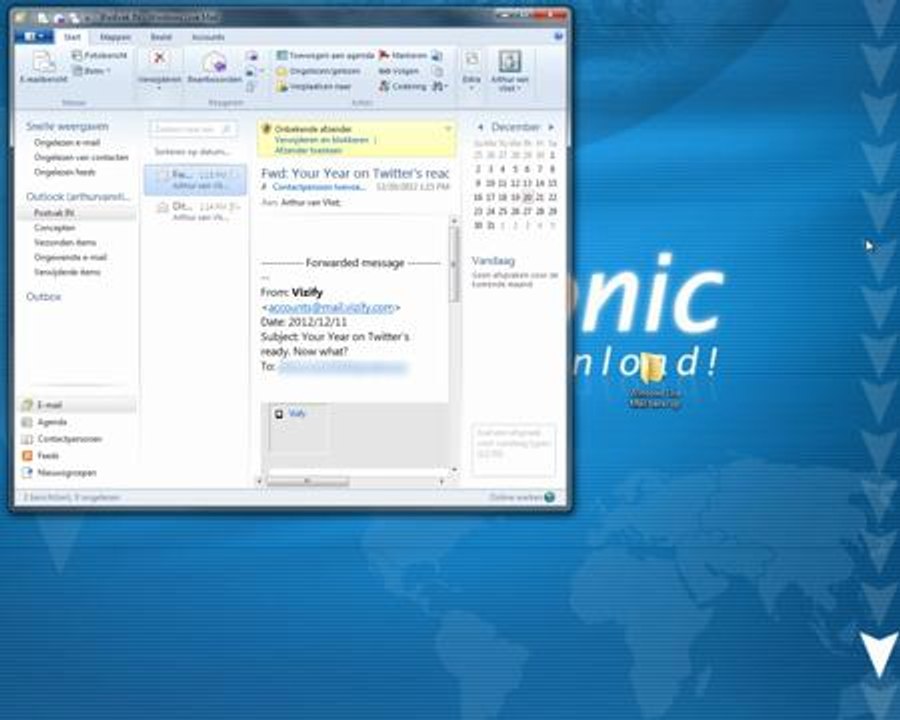The height and width of the screenshot is (720, 900).
Task: Select Ongelezen feeds quick view
Action: pyautogui.click(x=64, y=172)
